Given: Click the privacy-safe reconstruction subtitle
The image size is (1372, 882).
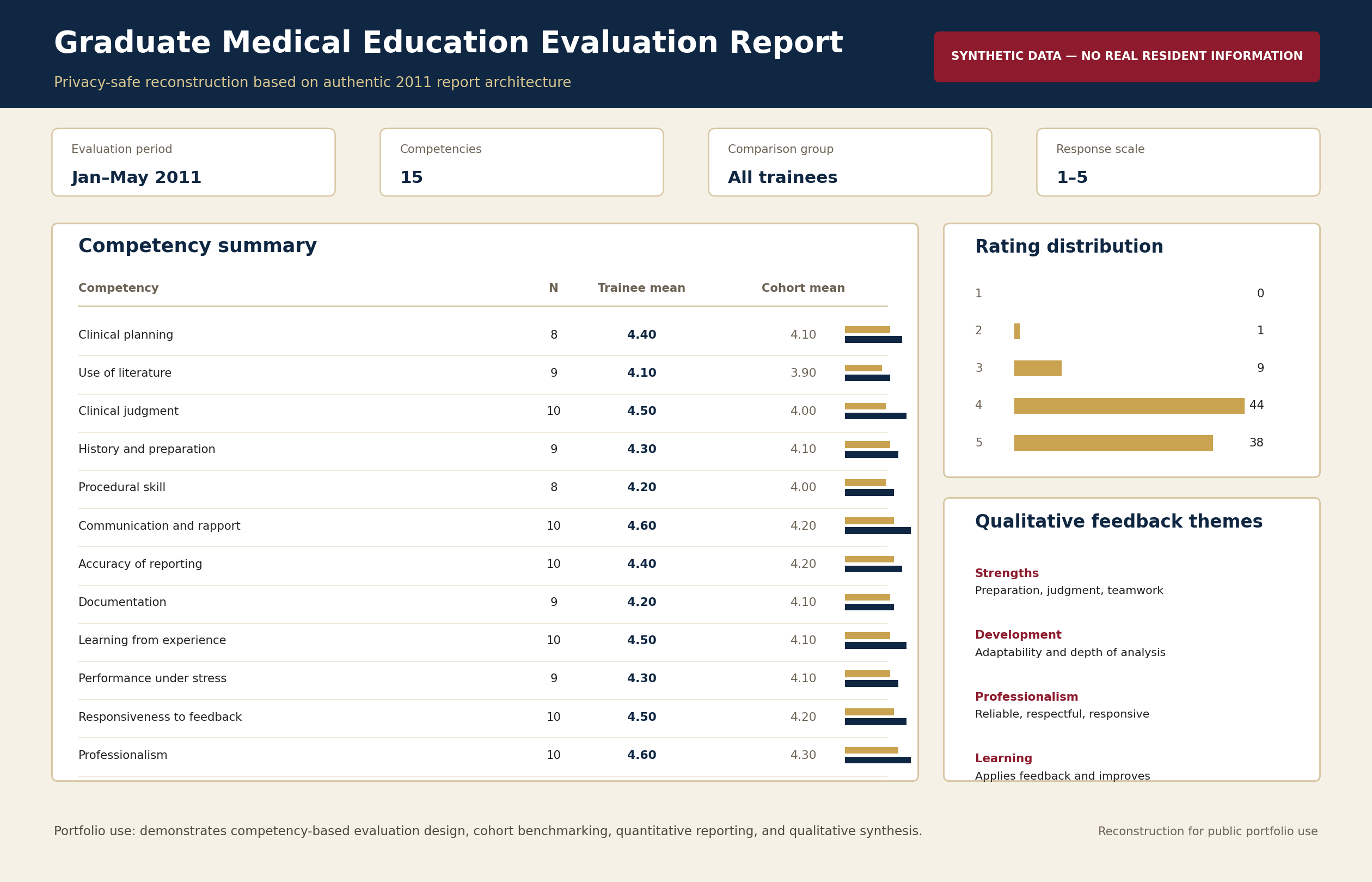Looking at the screenshot, I should [x=313, y=82].
